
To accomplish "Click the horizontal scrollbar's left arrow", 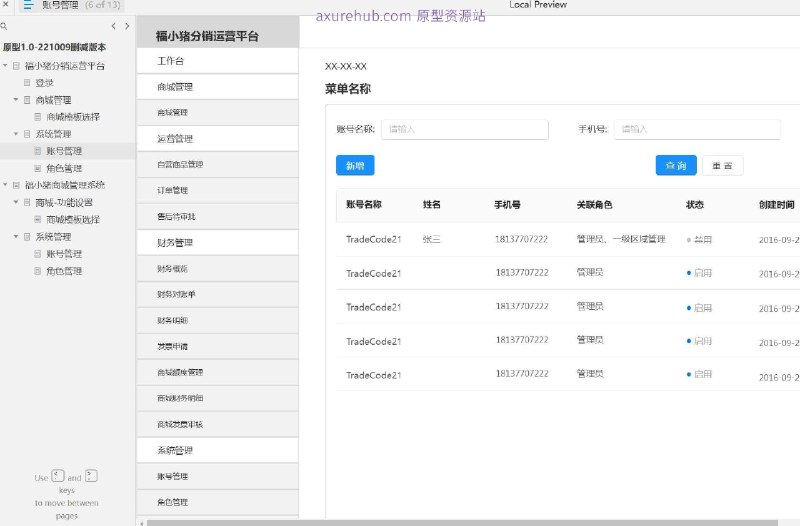I will 141,523.
